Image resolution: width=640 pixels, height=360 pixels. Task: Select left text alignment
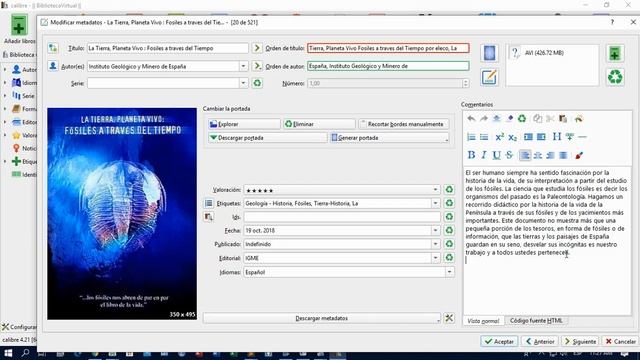525,155
